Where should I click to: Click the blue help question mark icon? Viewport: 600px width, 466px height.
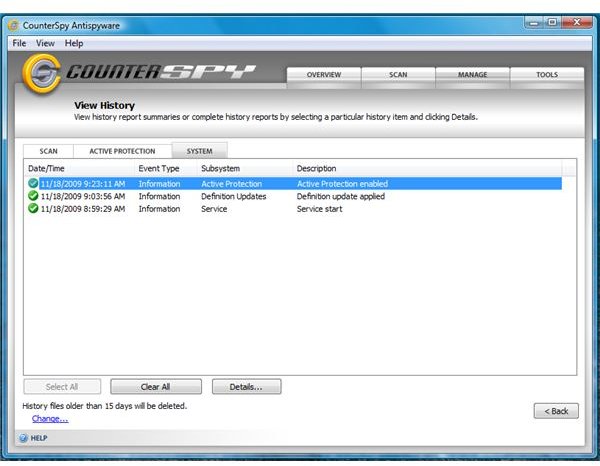coord(23,438)
